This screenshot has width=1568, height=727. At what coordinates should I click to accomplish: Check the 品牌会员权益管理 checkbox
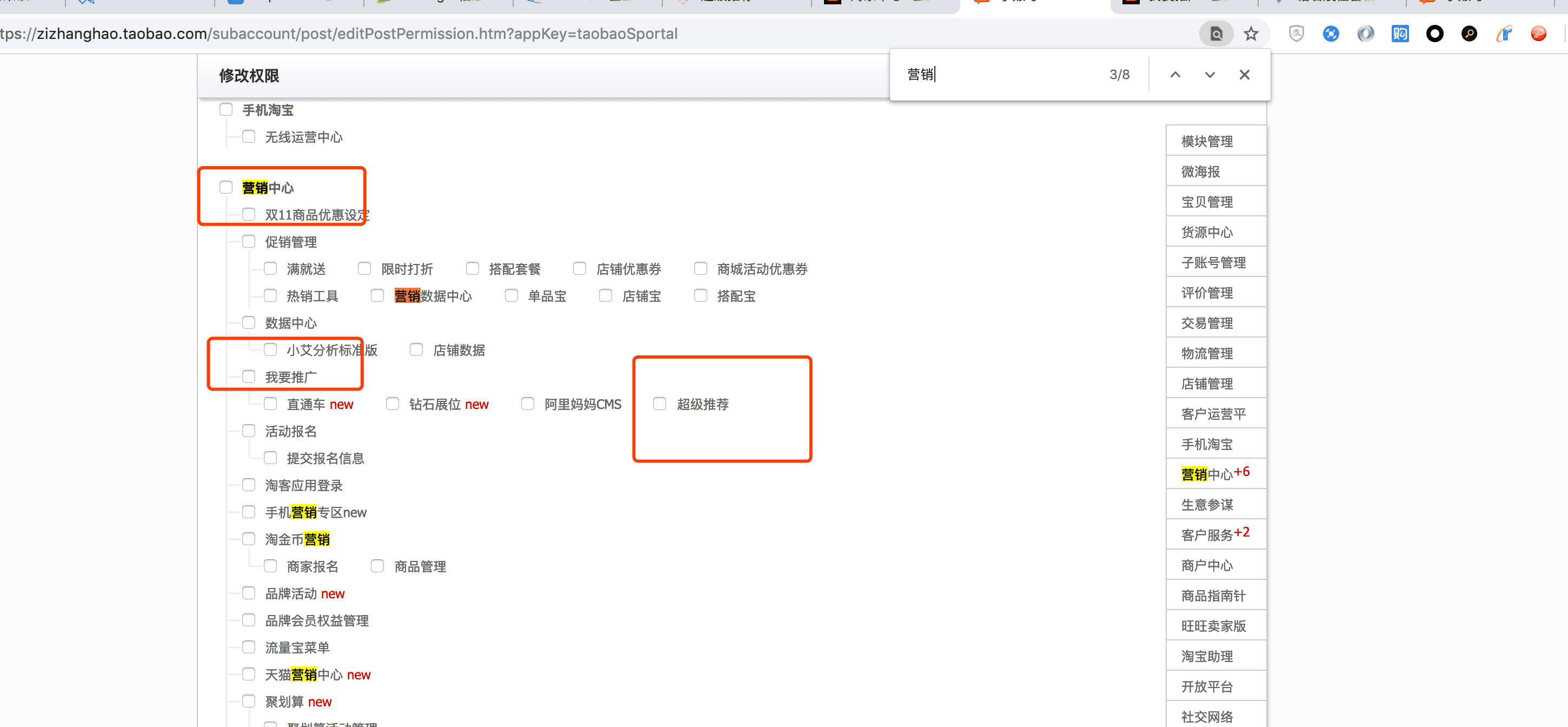coord(248,620)
